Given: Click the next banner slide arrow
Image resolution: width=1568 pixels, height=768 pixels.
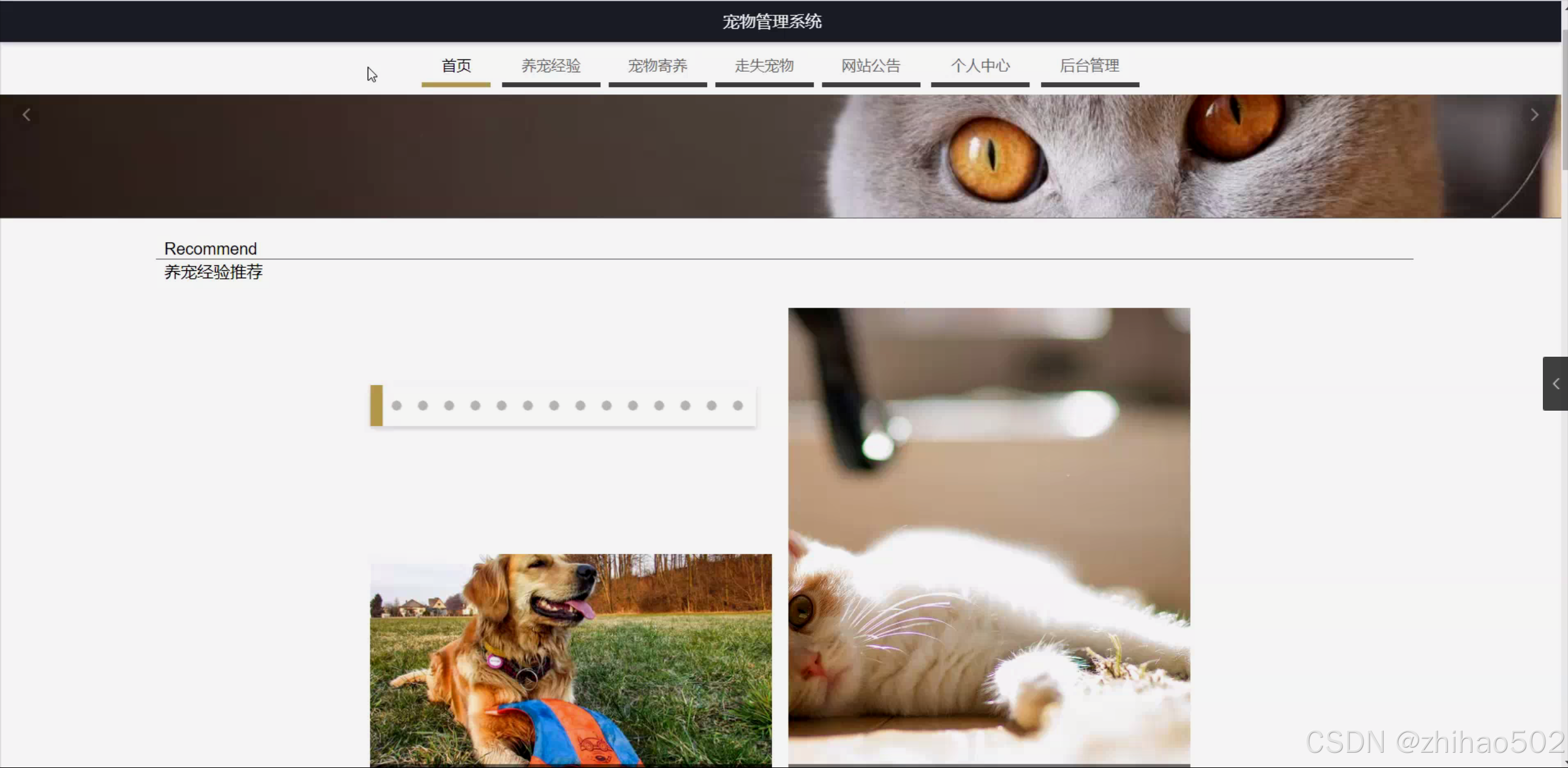Looking at the screenshot, I should [x=1534, y=115].
